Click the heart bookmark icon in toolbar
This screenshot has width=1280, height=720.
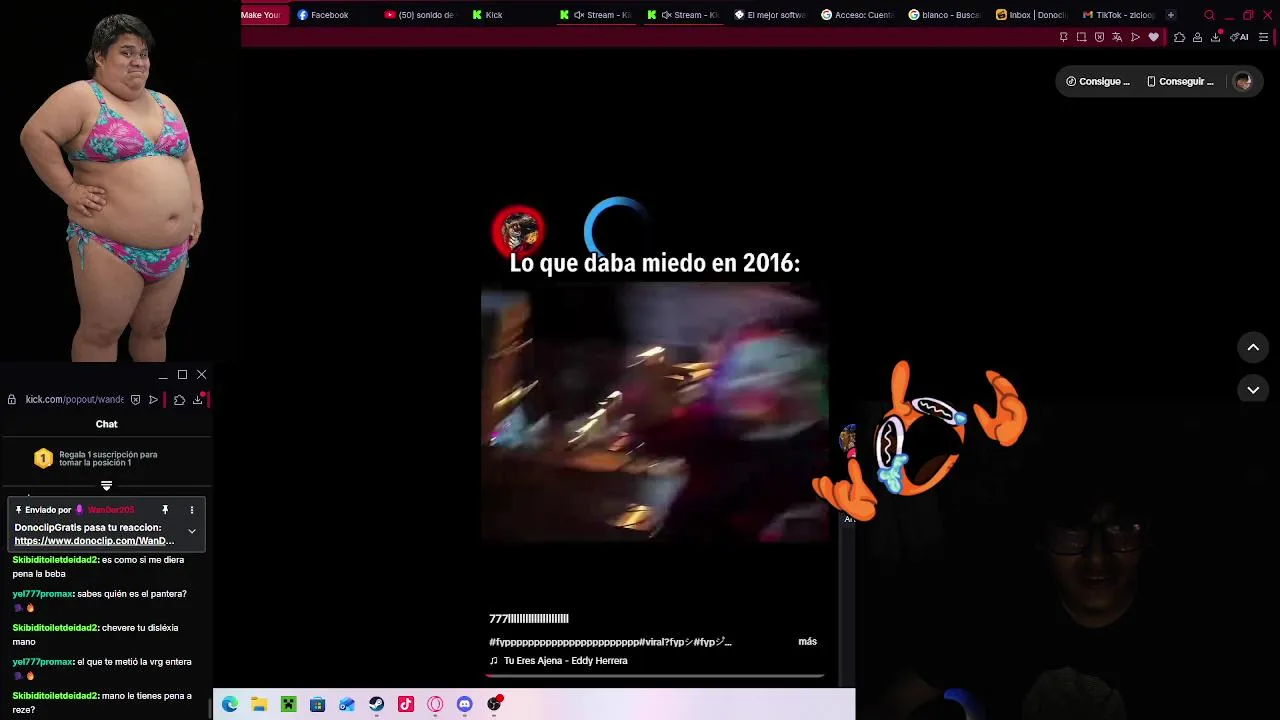[x=1153, y=37]
